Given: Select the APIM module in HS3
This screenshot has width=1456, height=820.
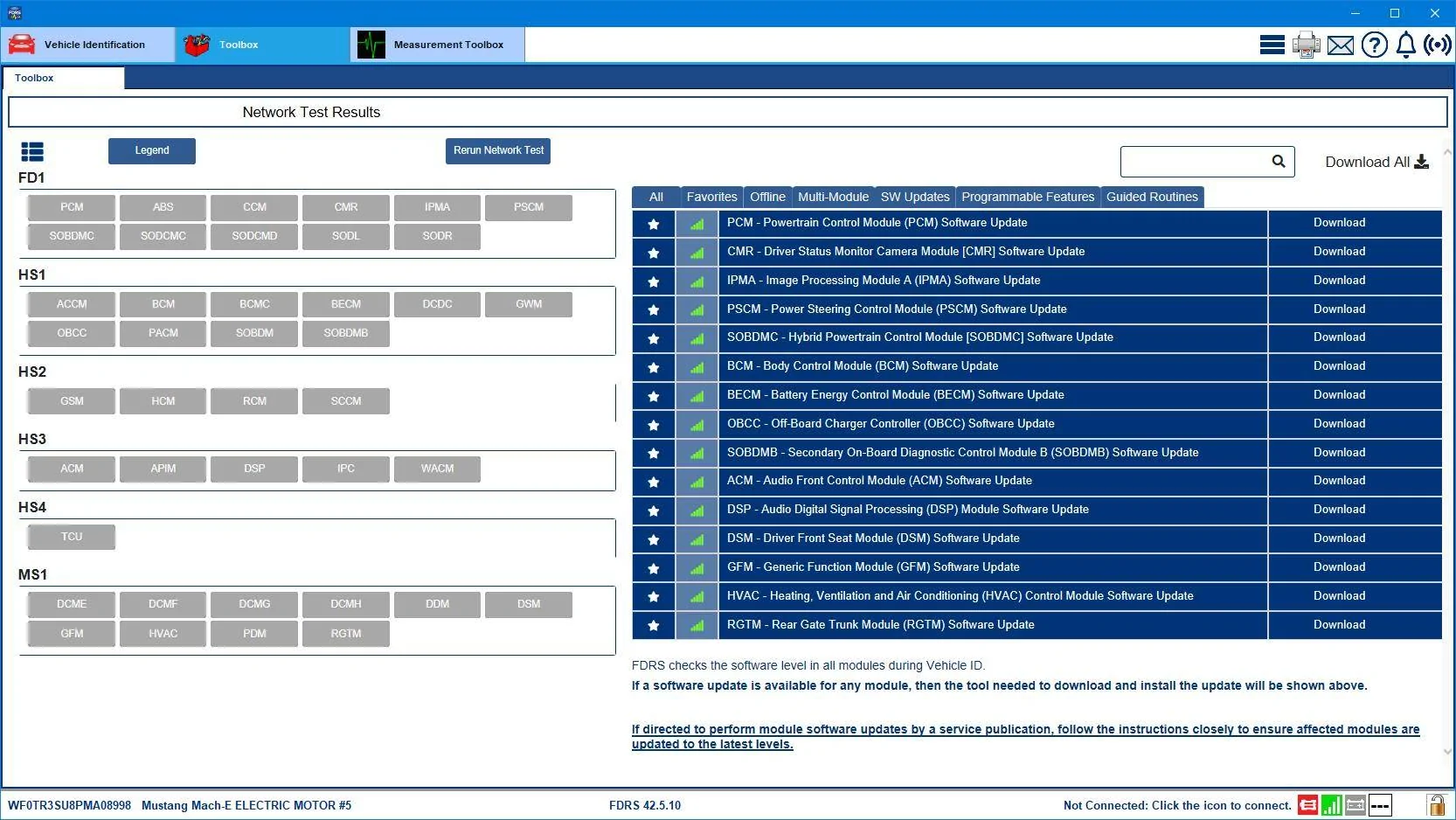Looking at the screenshot, I should 163,469.
